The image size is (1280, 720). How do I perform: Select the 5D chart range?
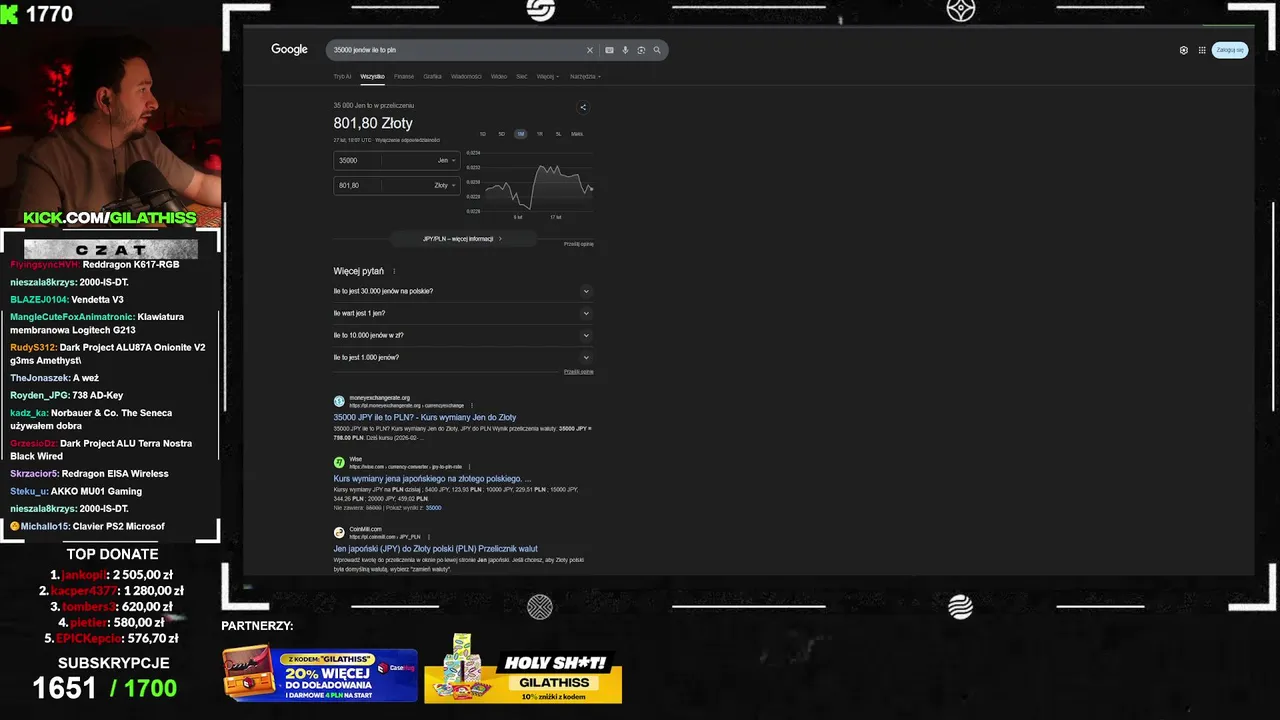tap(501, 134)
